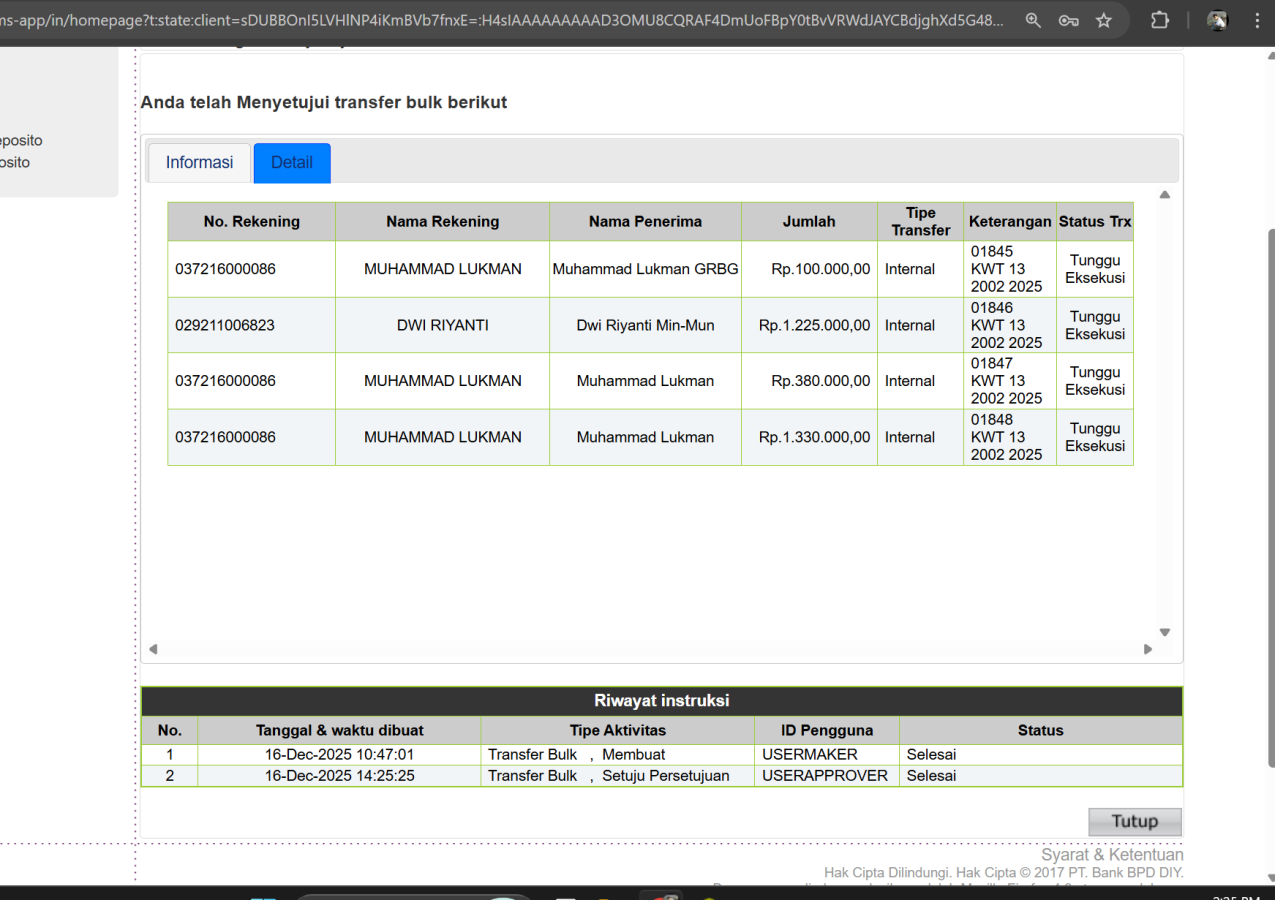
Task: Select the Detail tab
Action: coord(292,163)
